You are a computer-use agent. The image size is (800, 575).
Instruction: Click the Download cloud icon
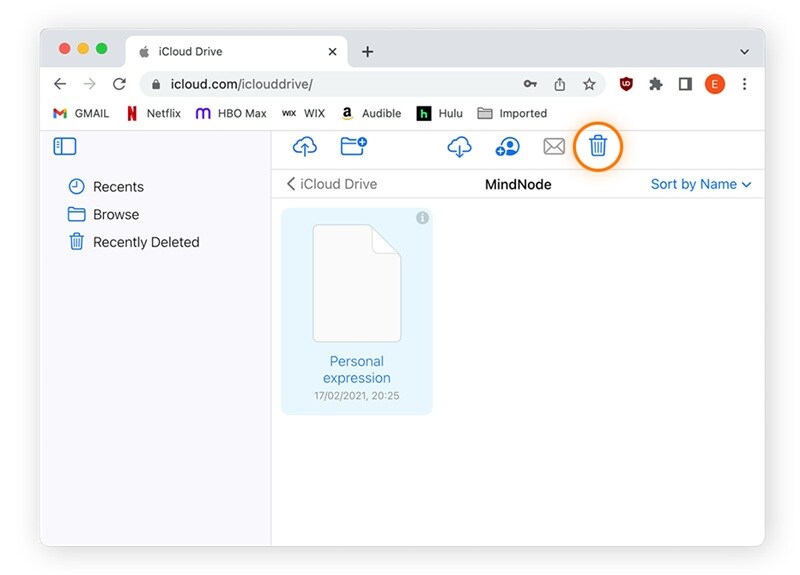click(x=459, y=146)
